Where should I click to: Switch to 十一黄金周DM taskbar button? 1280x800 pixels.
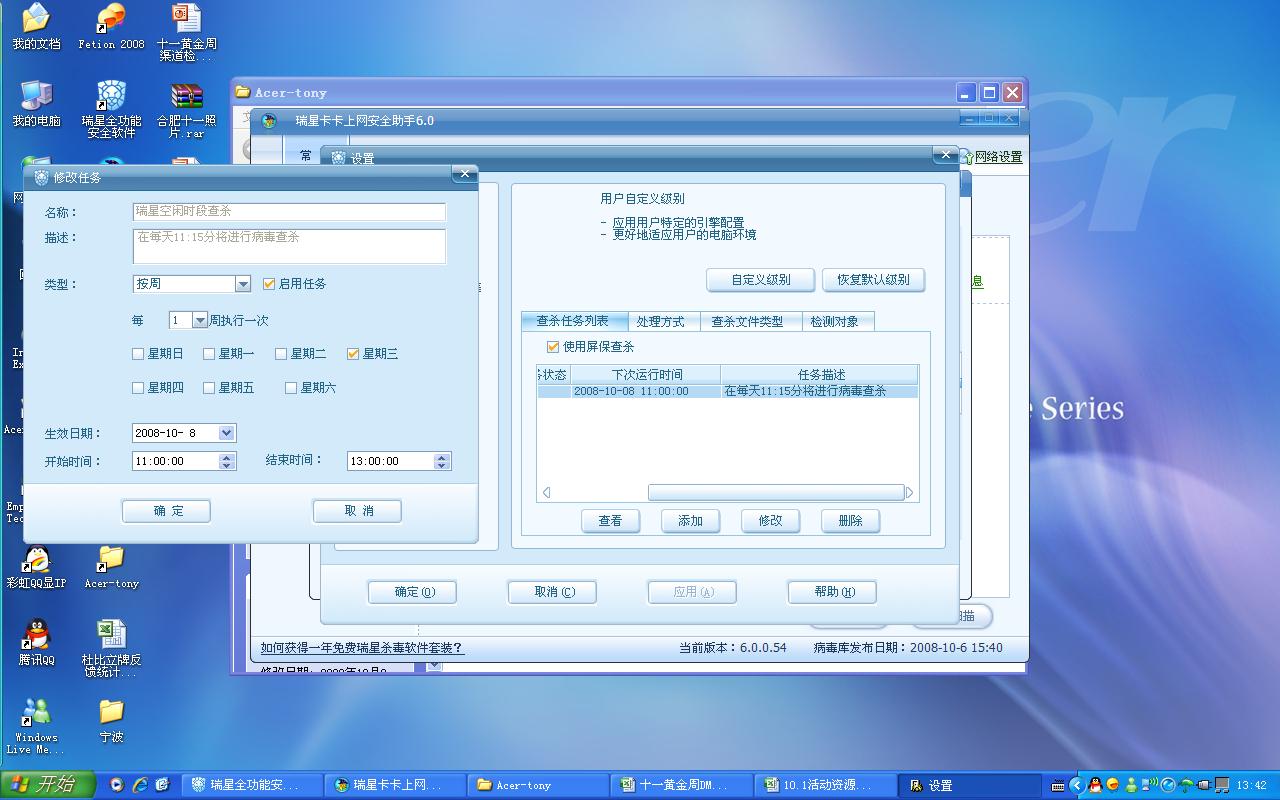[x=682, y=785]
